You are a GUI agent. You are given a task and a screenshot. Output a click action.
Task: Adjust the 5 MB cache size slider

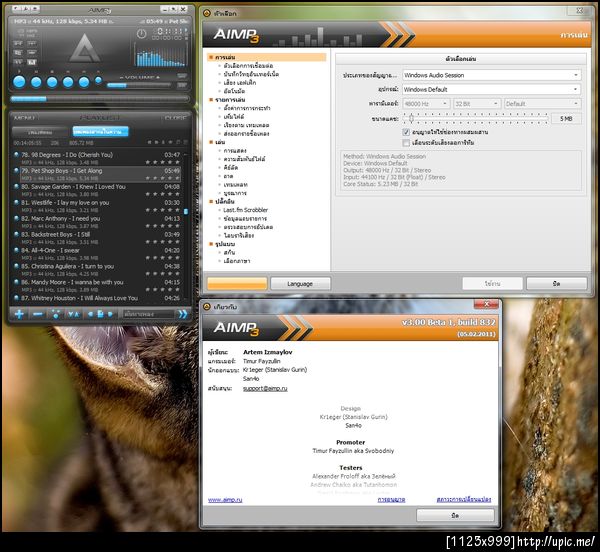[411, 119]
